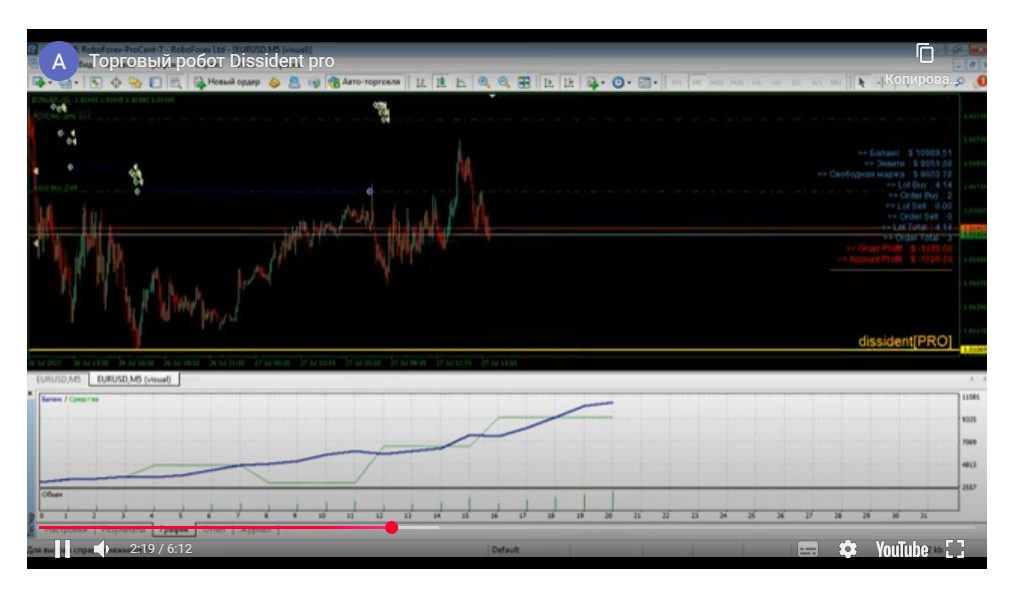Expand the profiles dropdown arrow
Image resolution: width=1022 pixels, height=590 pixels.
click(76, 83)
